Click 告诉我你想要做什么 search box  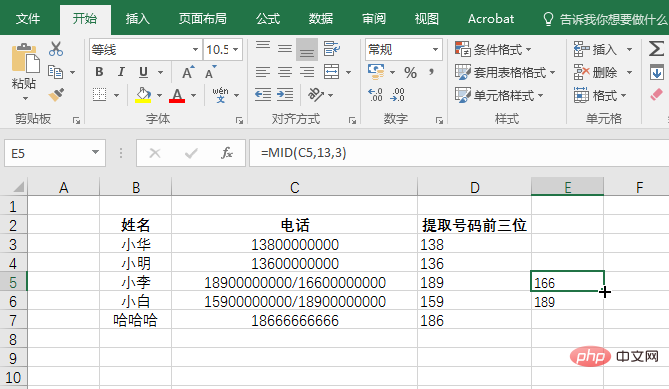tap(605, 19)
